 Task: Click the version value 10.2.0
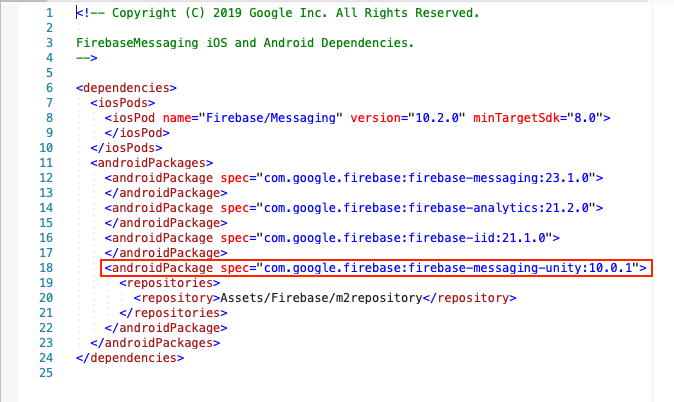pyautogui.click(x=437, y=118)
